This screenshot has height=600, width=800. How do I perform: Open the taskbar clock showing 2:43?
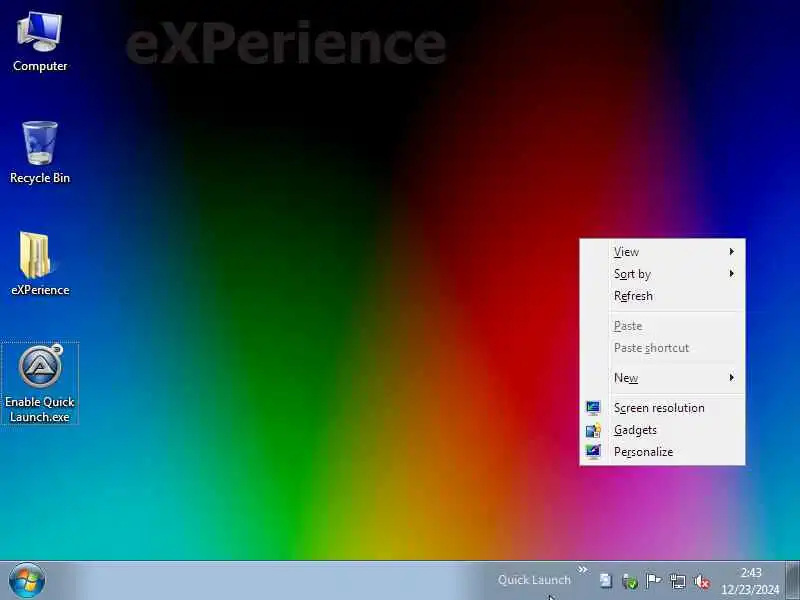[751, 581]
